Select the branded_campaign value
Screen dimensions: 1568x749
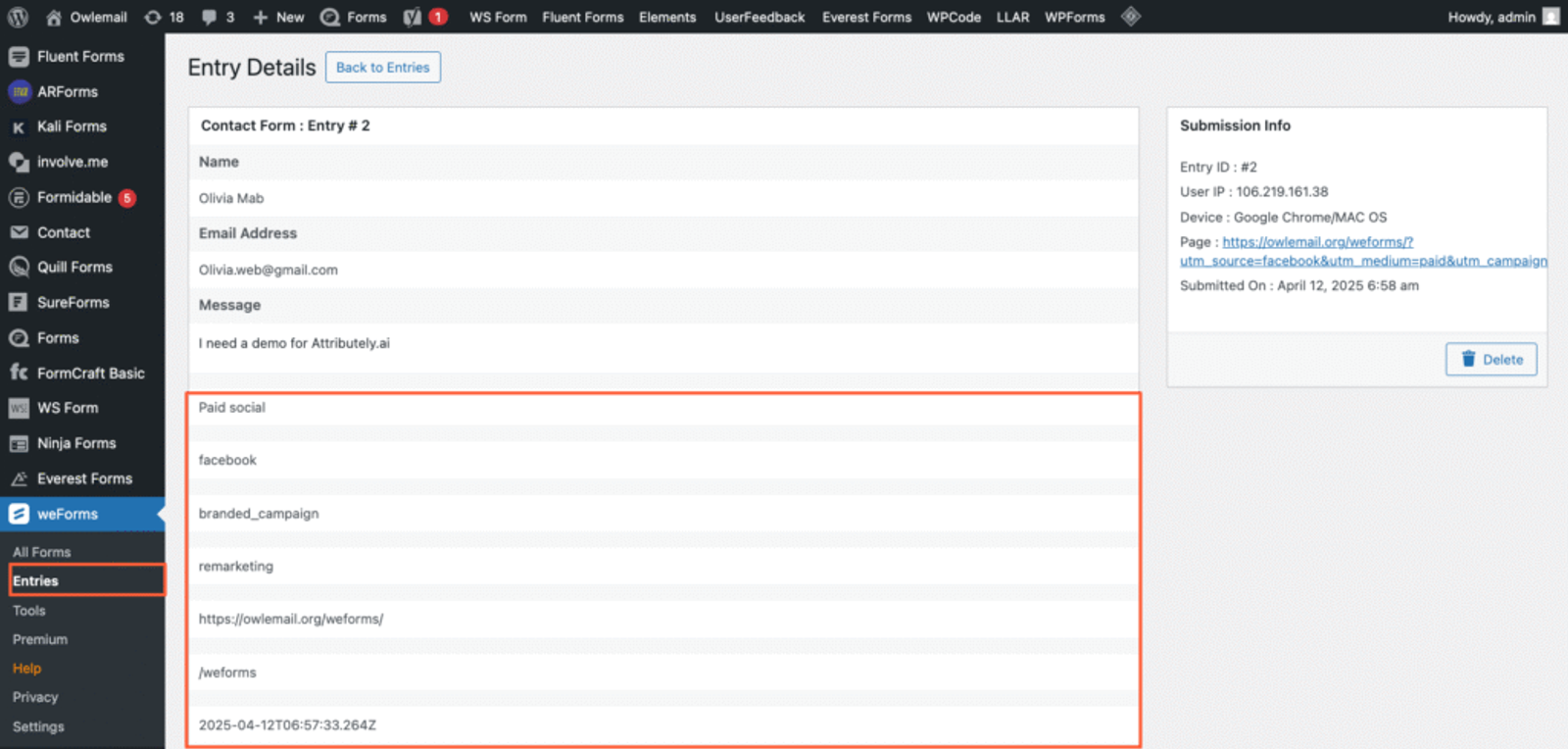[259, 513]
